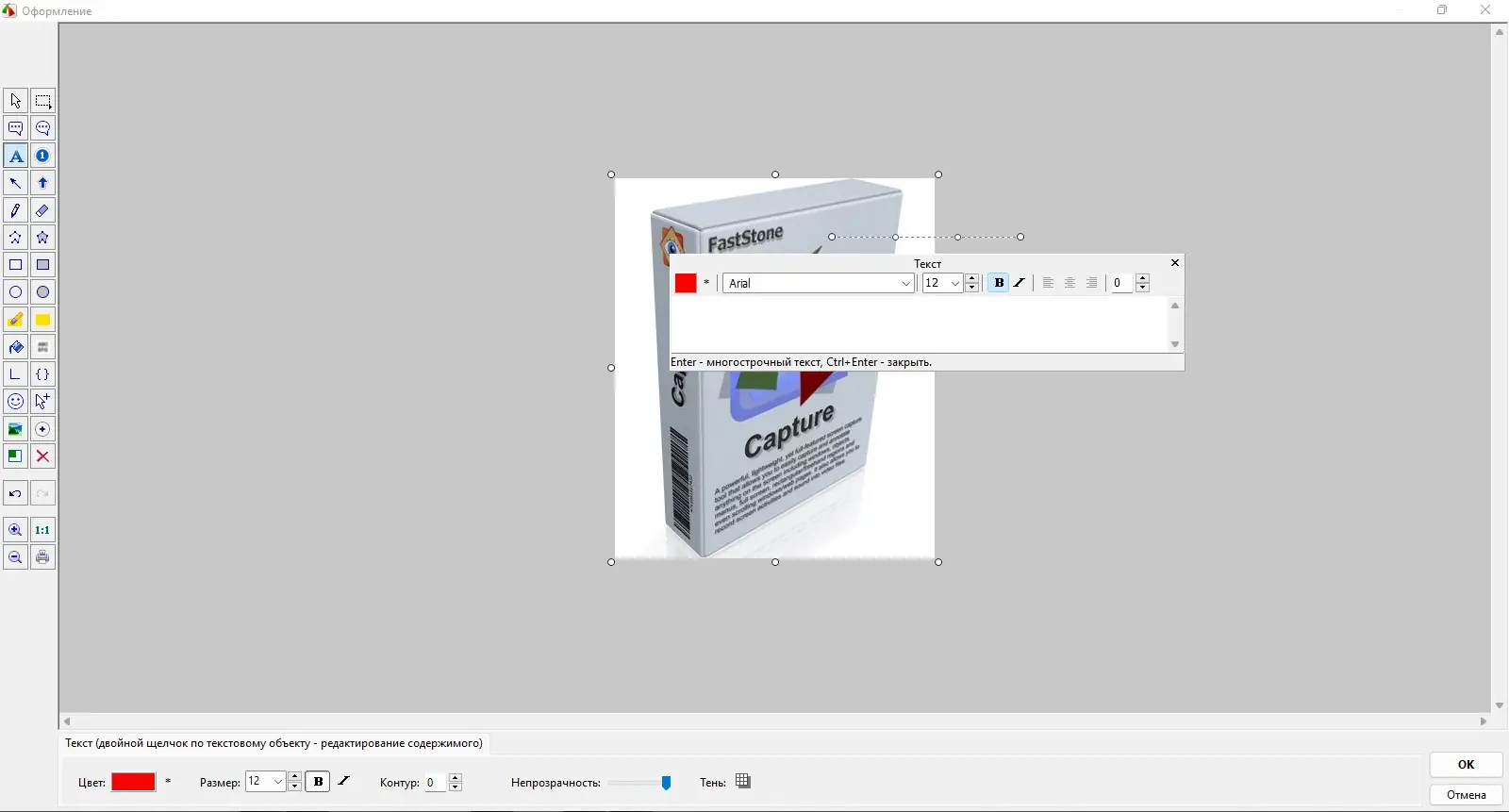
Task: Pick the outlined ellipse tool
Action: coord(15,292)
